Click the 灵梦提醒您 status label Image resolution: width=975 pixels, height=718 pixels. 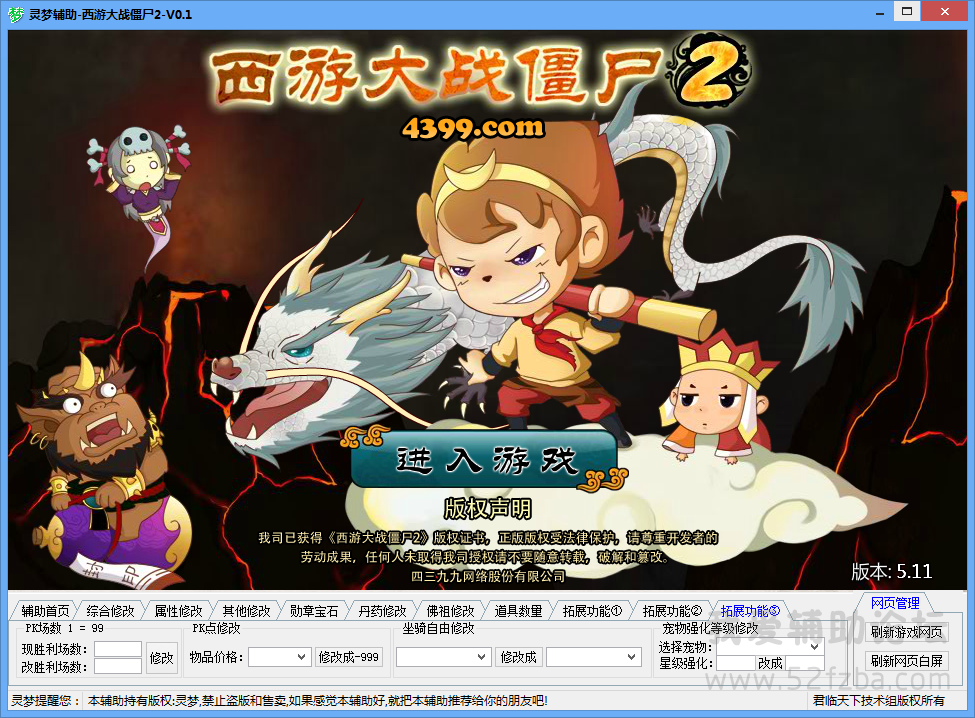point(45,701)
